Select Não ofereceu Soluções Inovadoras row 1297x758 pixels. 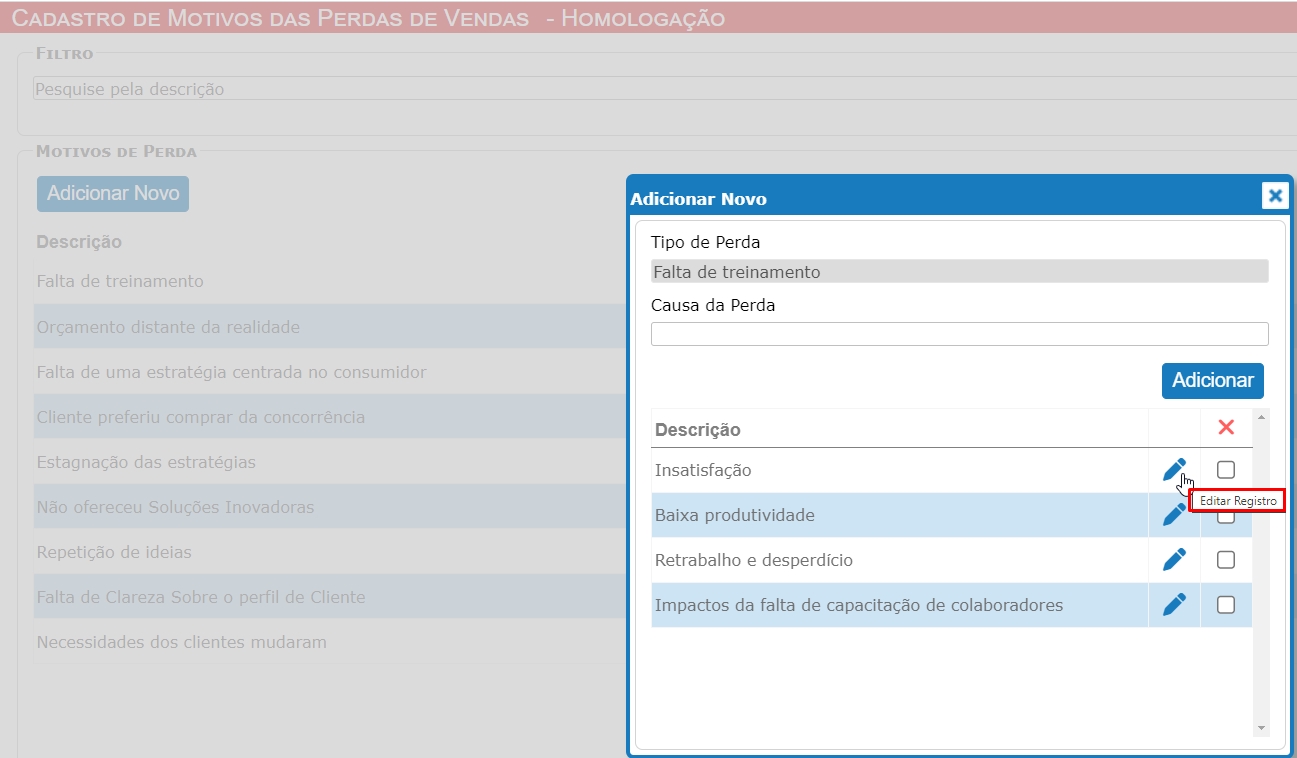330,507
